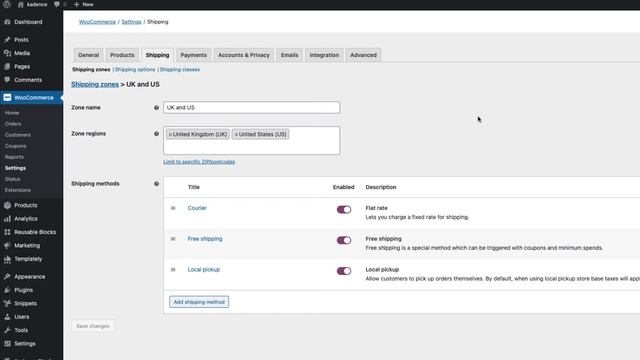This screenshot has width=640, height=360.
Task: Remove United States (US) region tag
Action: pyautogui.click(x=236, y=134)
